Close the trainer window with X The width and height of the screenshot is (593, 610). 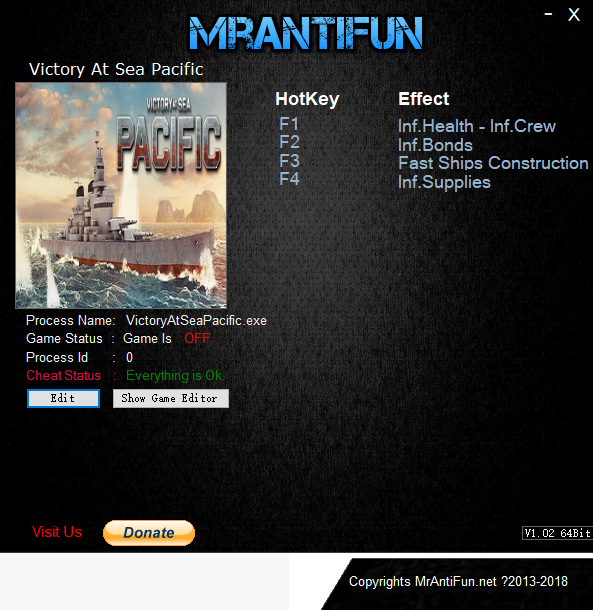point(574,15)
